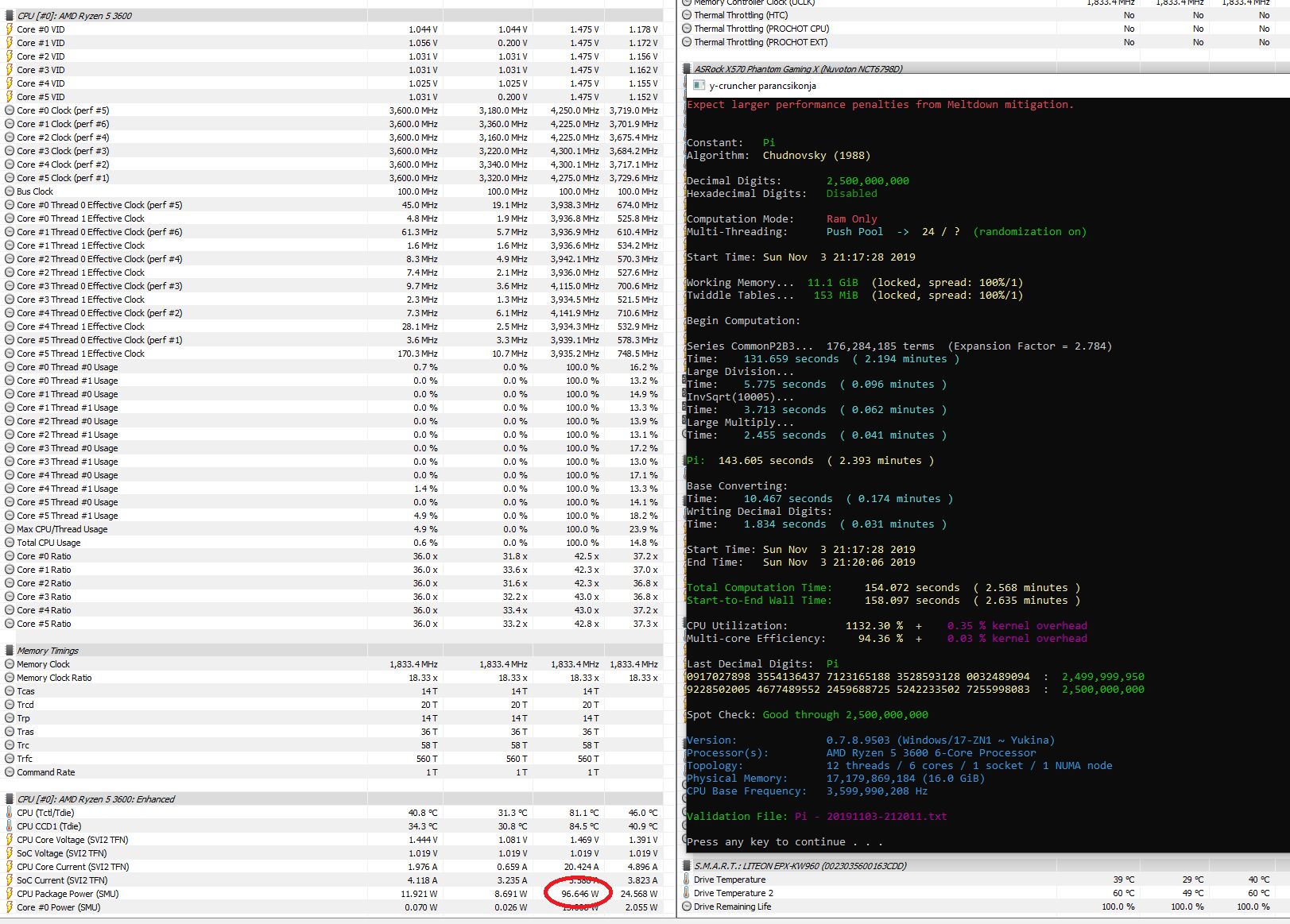Click the icon next to Total CPU Usage
The height and width of the screenshot is (924, 1290).
[10, 543]
